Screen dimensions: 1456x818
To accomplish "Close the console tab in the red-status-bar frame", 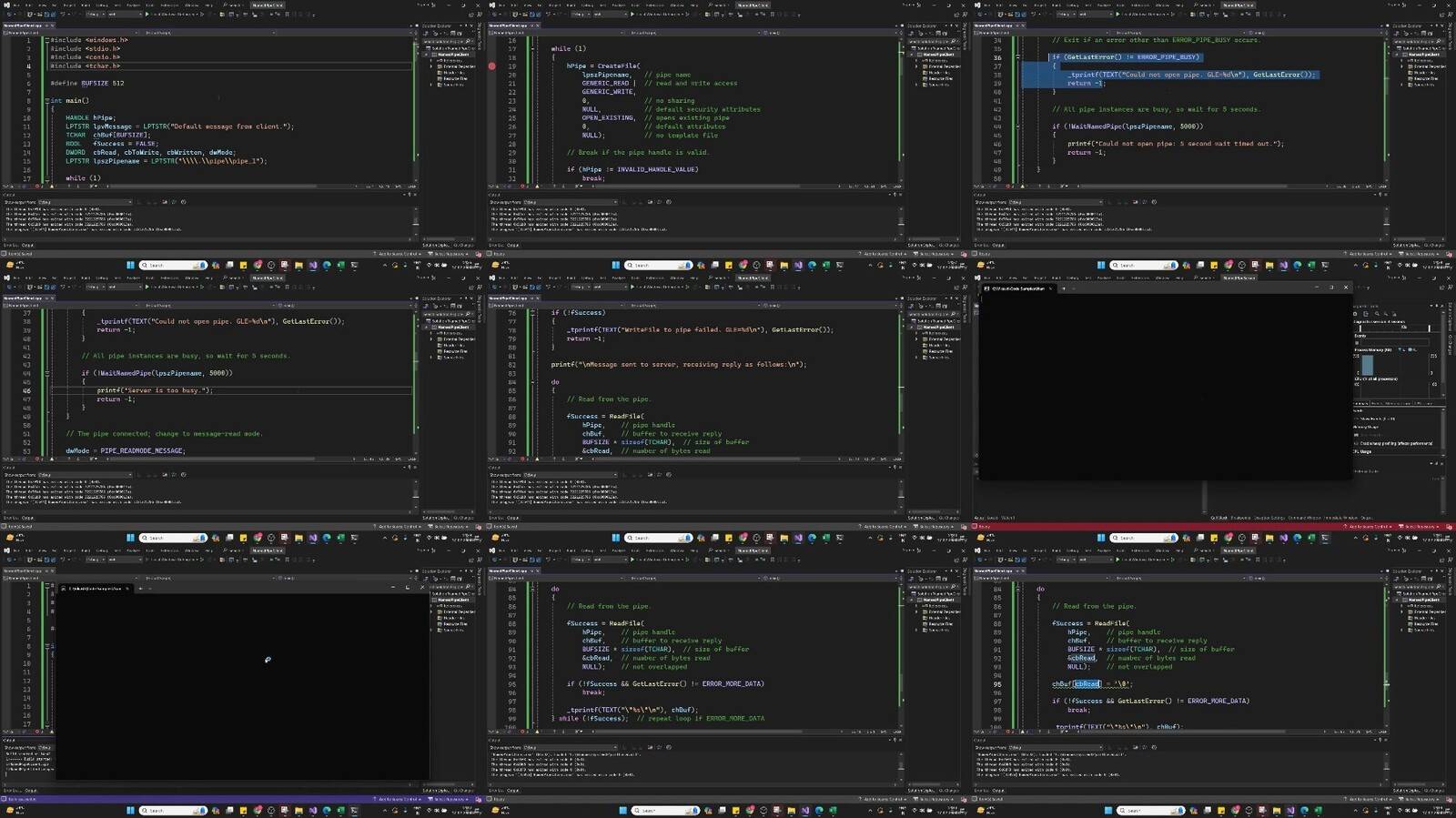I will tap(1050, 288).
